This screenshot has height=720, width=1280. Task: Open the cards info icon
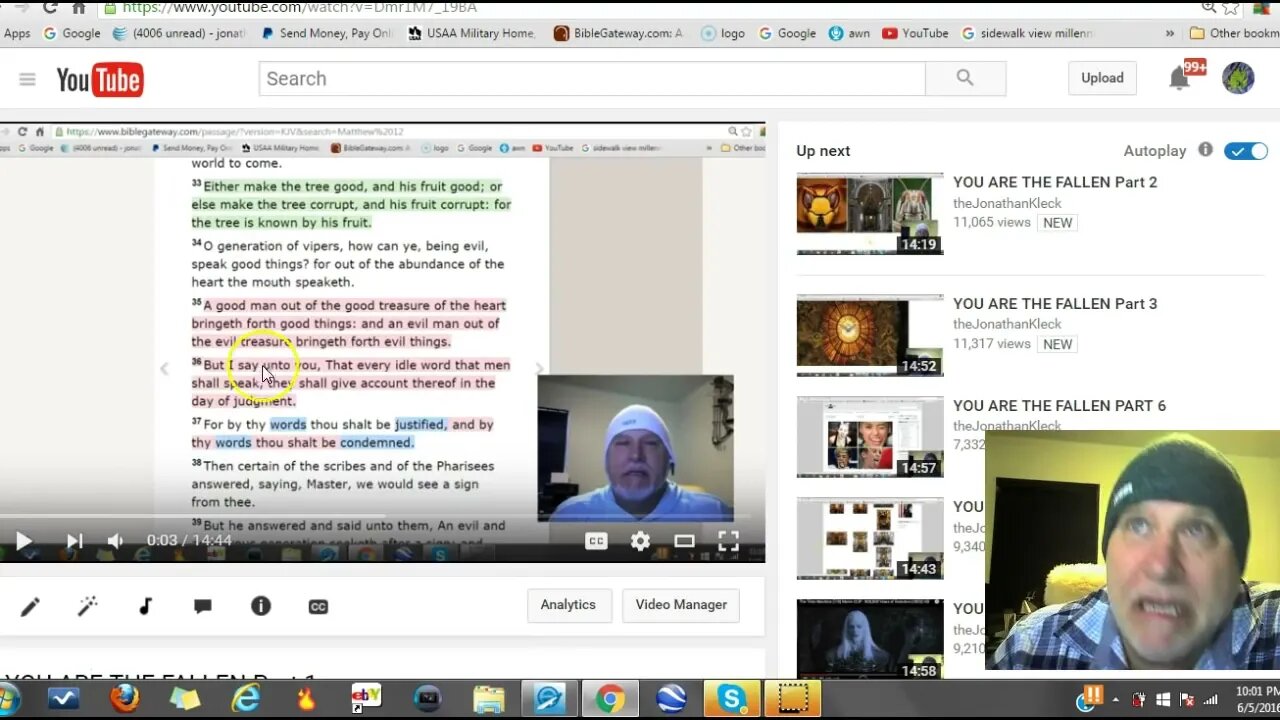click(261, 606)
